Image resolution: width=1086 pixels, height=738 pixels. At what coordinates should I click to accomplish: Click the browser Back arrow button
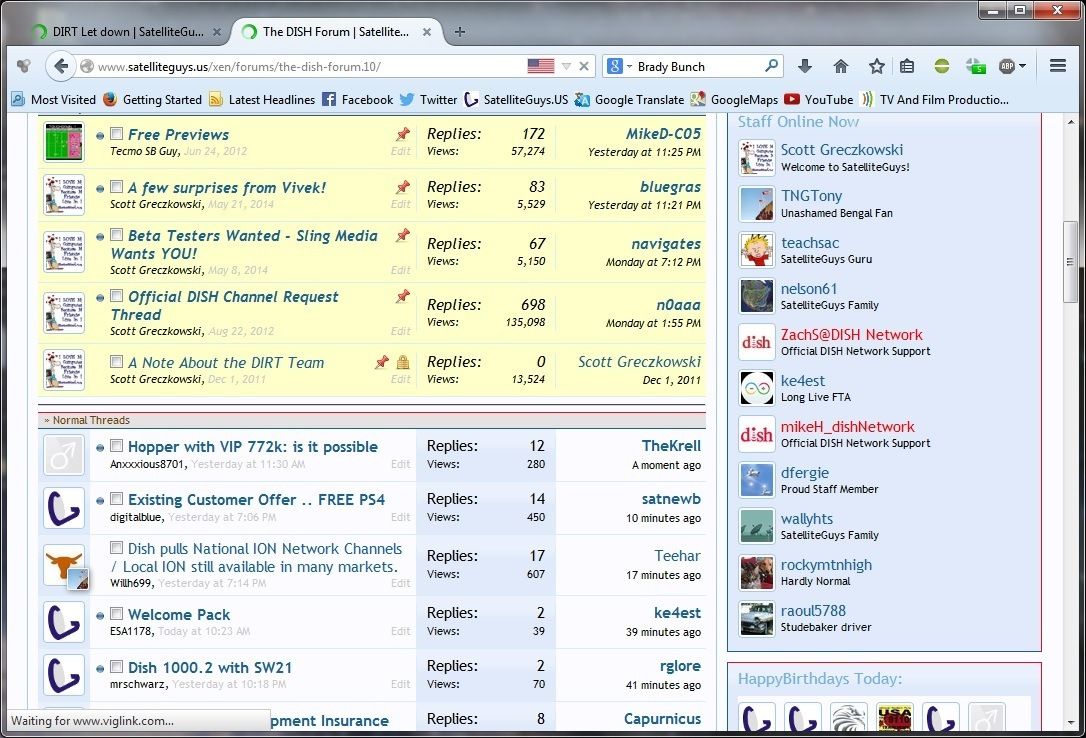(61, 66)
